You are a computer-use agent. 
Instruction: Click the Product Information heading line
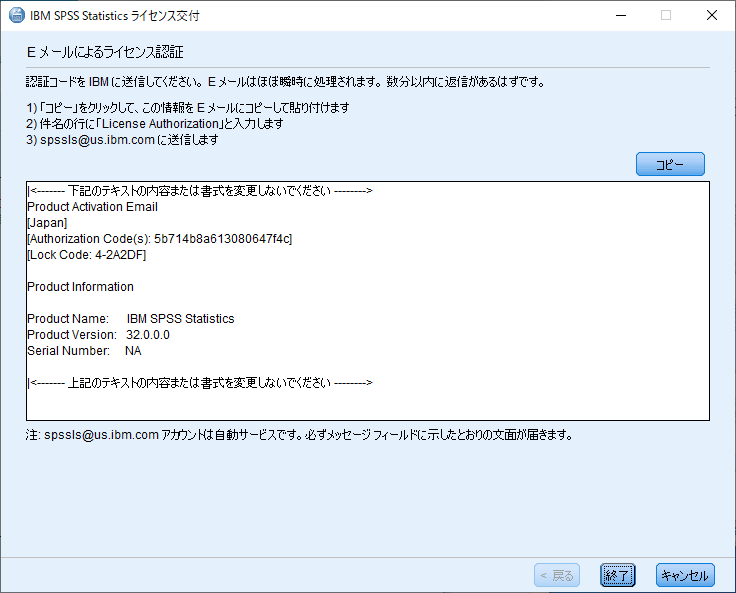point(80,287)
